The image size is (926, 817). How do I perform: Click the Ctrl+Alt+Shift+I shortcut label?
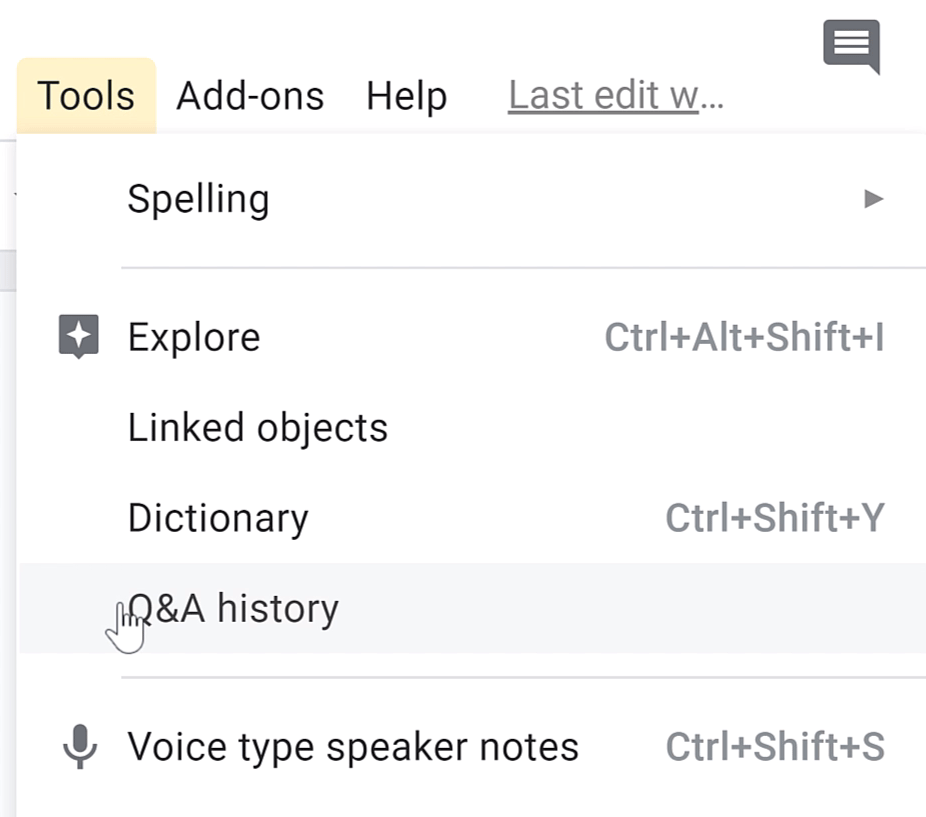click(744, 337)
